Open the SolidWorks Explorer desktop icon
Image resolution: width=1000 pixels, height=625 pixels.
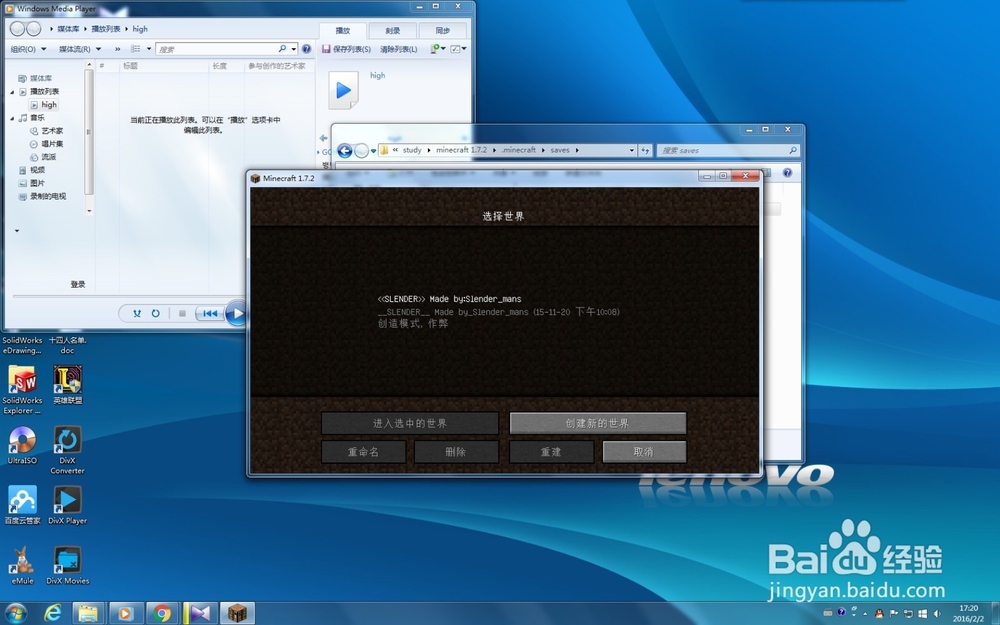[22, 390]
